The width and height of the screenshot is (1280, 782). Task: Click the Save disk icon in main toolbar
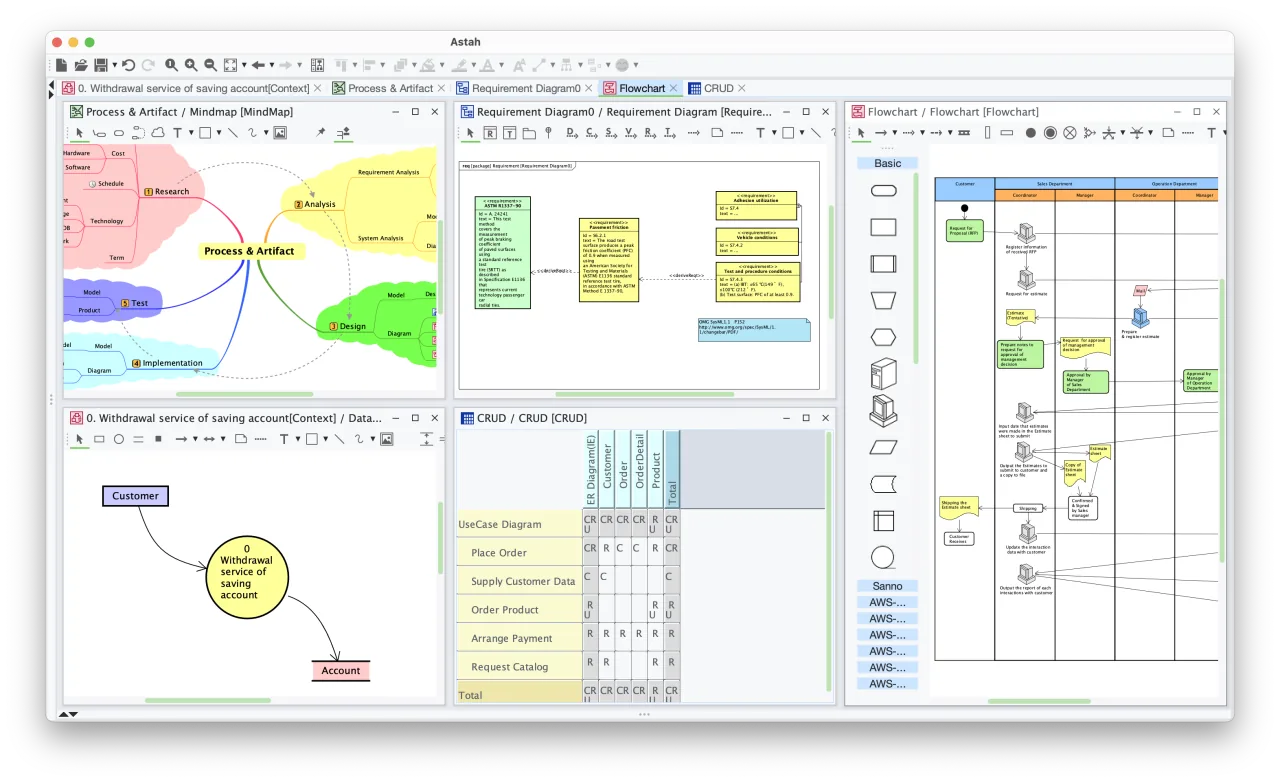pos(101,65)
